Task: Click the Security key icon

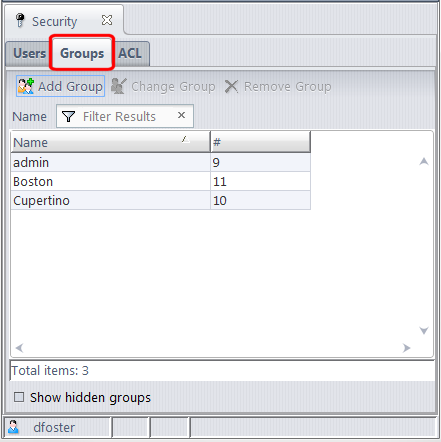Action: coord(20,21)
